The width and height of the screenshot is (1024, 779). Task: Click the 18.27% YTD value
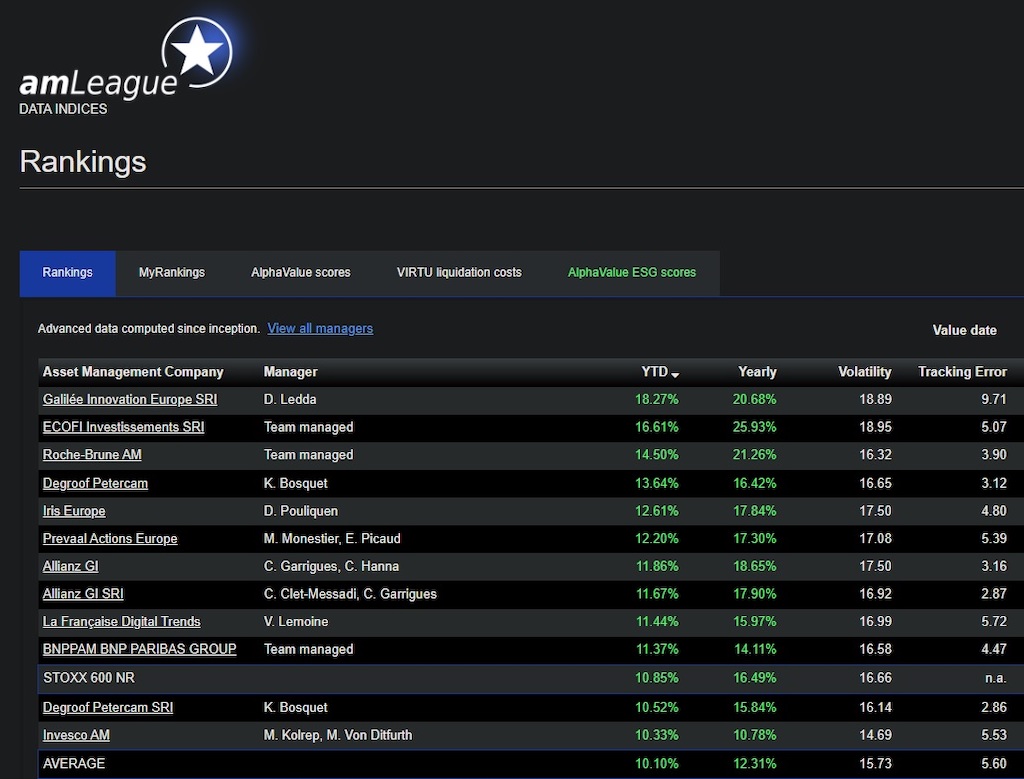point(656,400)
